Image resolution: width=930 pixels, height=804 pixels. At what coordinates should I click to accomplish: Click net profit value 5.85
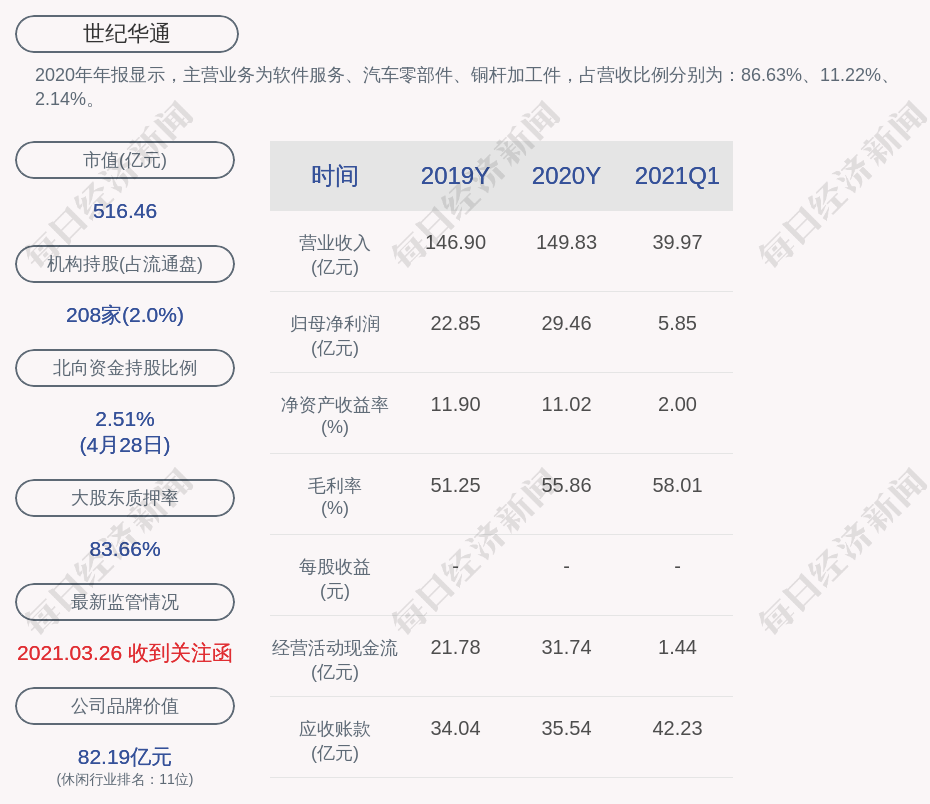point(677,323)
